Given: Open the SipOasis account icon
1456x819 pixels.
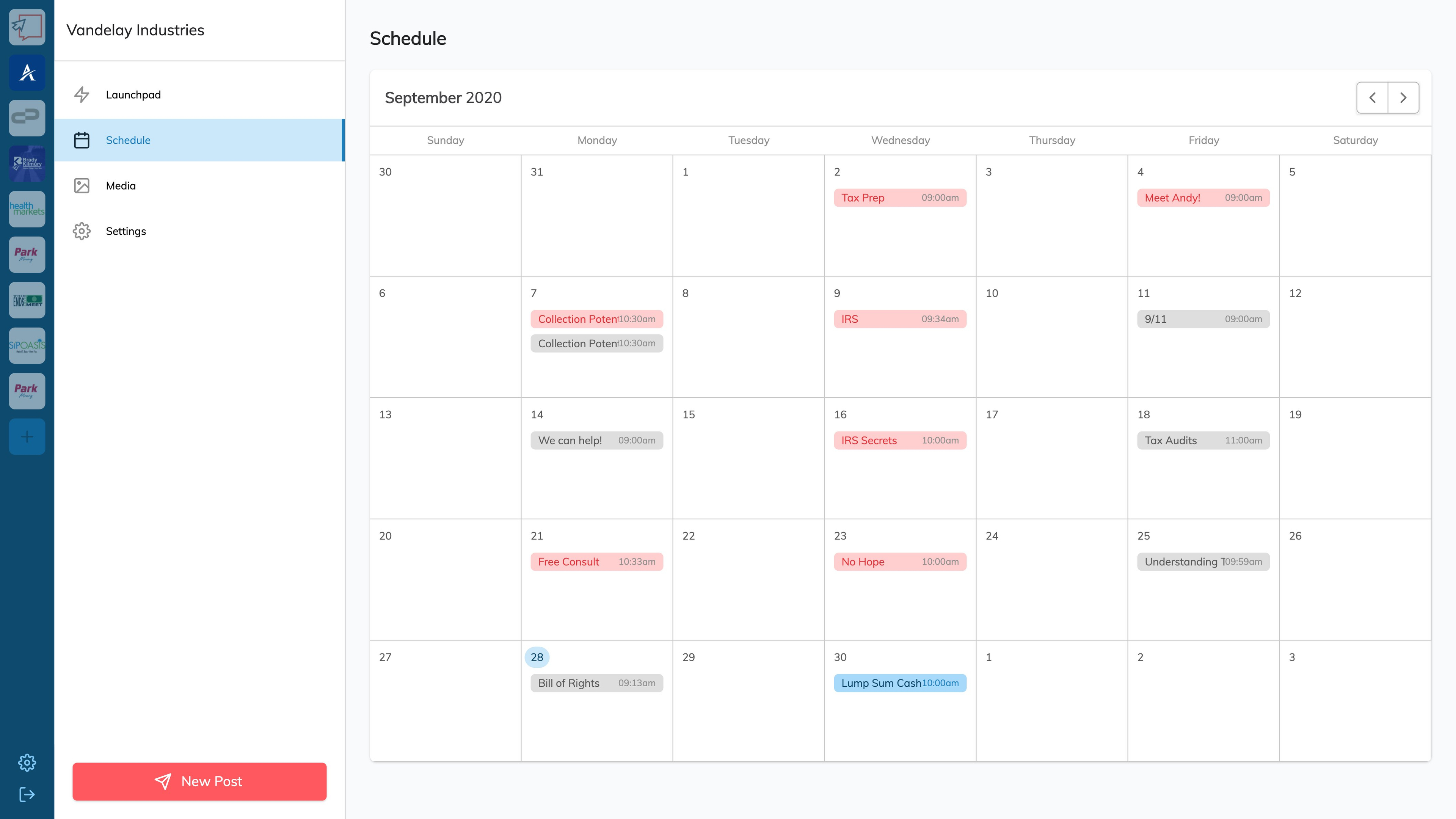Looking at the screenshot, I should coord(27,345).
